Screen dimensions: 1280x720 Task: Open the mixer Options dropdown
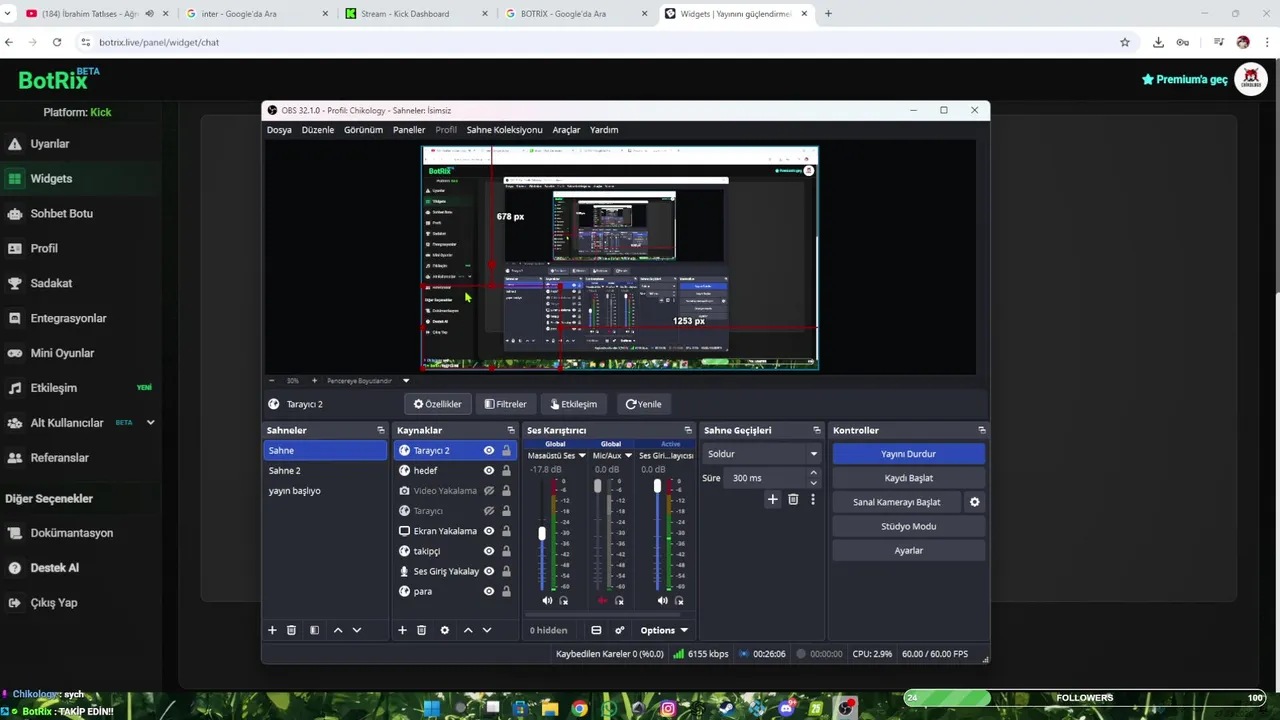click(664, 630)
